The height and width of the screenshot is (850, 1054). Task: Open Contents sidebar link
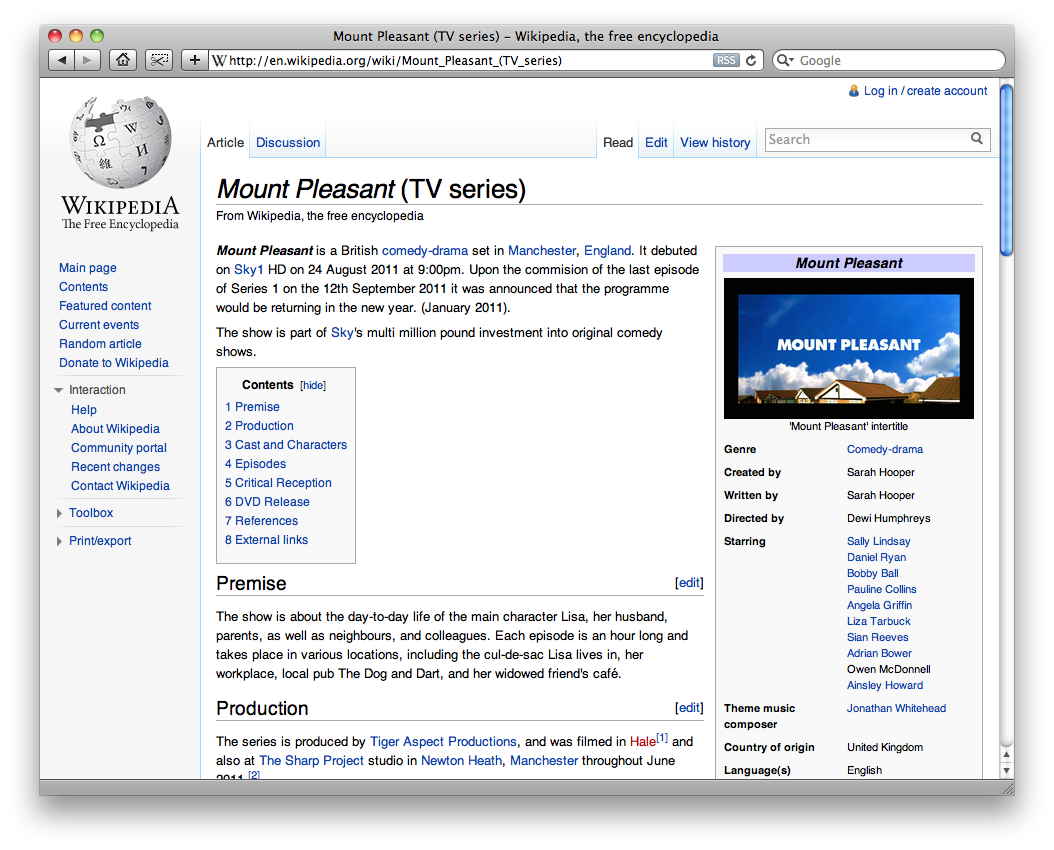[83, 287]
